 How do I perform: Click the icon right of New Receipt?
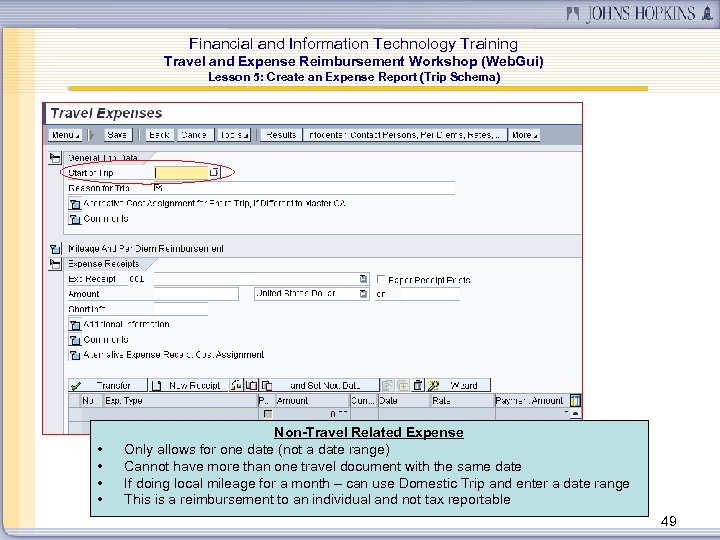[x=236, y=385]
